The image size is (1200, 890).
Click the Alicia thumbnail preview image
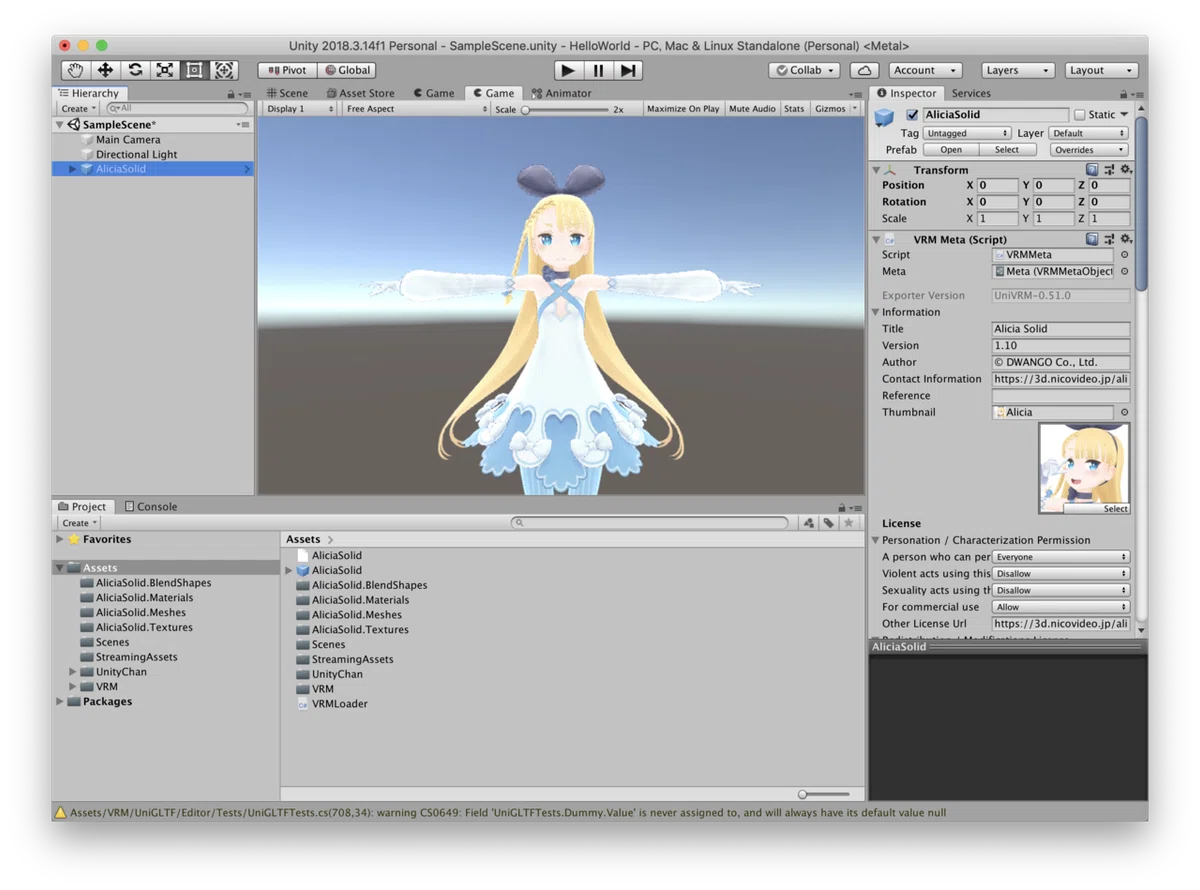(x=1084, y=468)
